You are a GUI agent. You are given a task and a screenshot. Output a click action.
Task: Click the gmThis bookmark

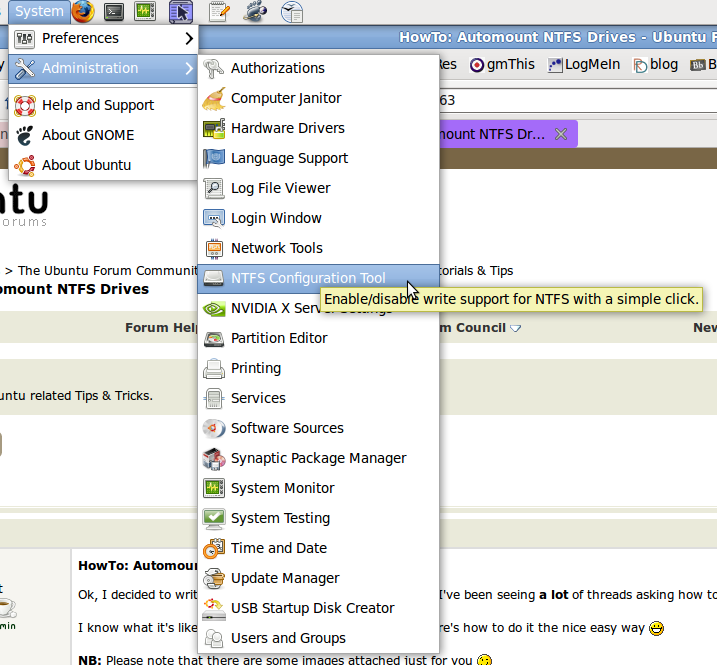pyautogui.click(x=502, y=64)
